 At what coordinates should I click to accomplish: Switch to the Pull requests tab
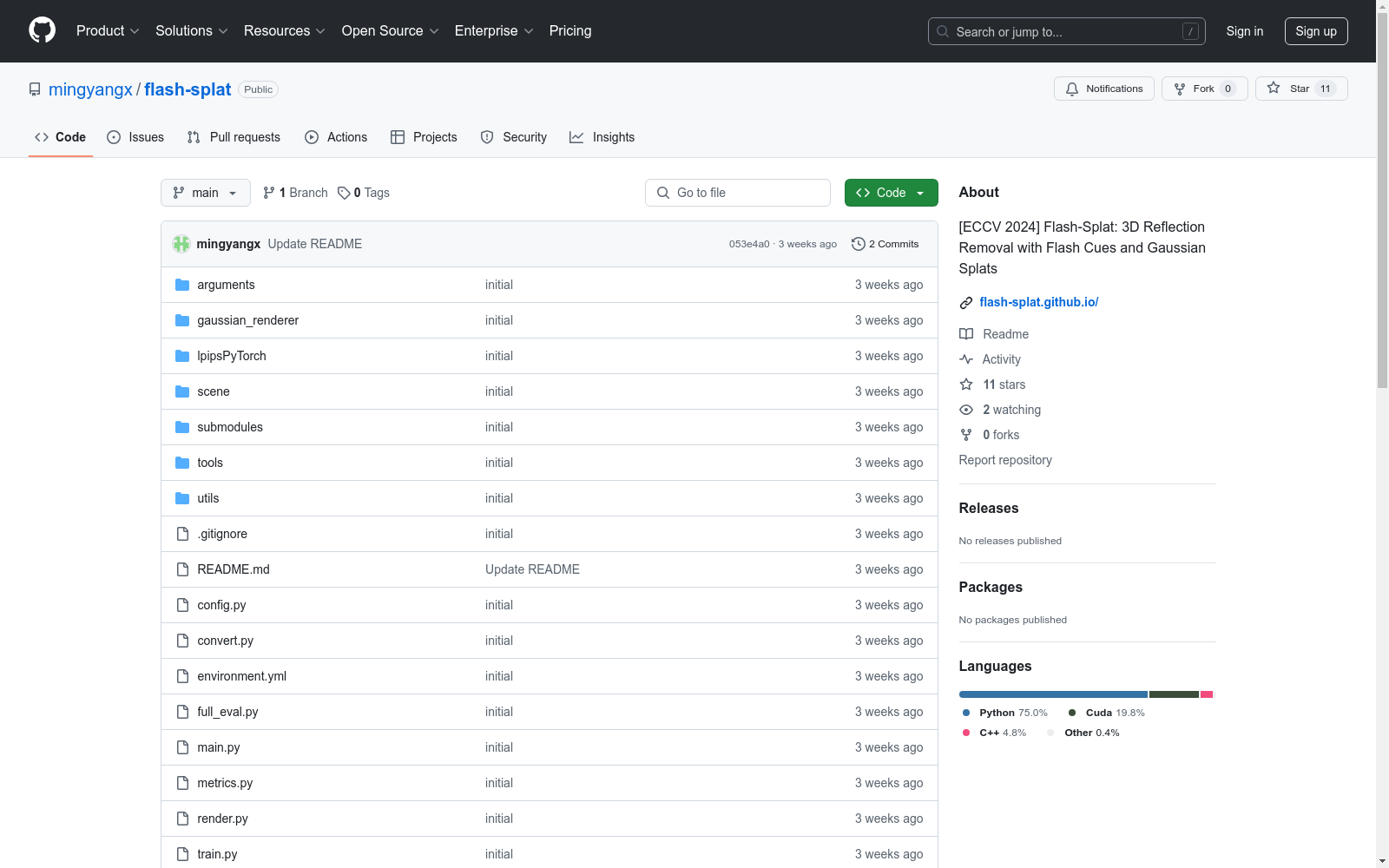point(234,137)
